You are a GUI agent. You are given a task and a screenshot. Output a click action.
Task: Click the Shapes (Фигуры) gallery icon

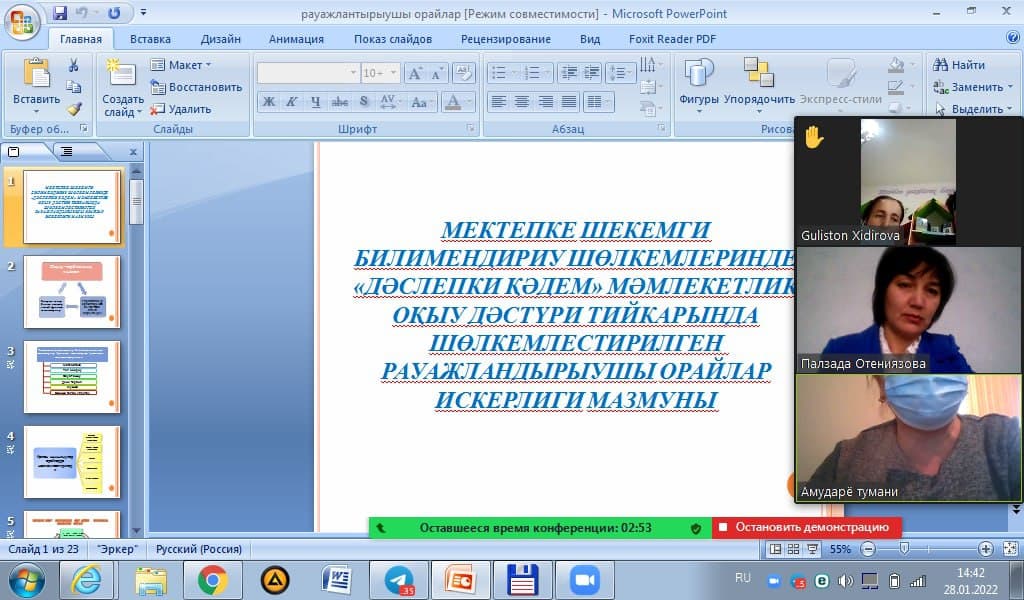pyautogui.click(x=699, y=75)
